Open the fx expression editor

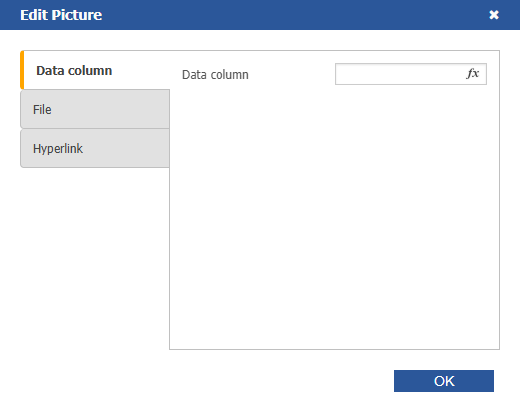[473, 74]
